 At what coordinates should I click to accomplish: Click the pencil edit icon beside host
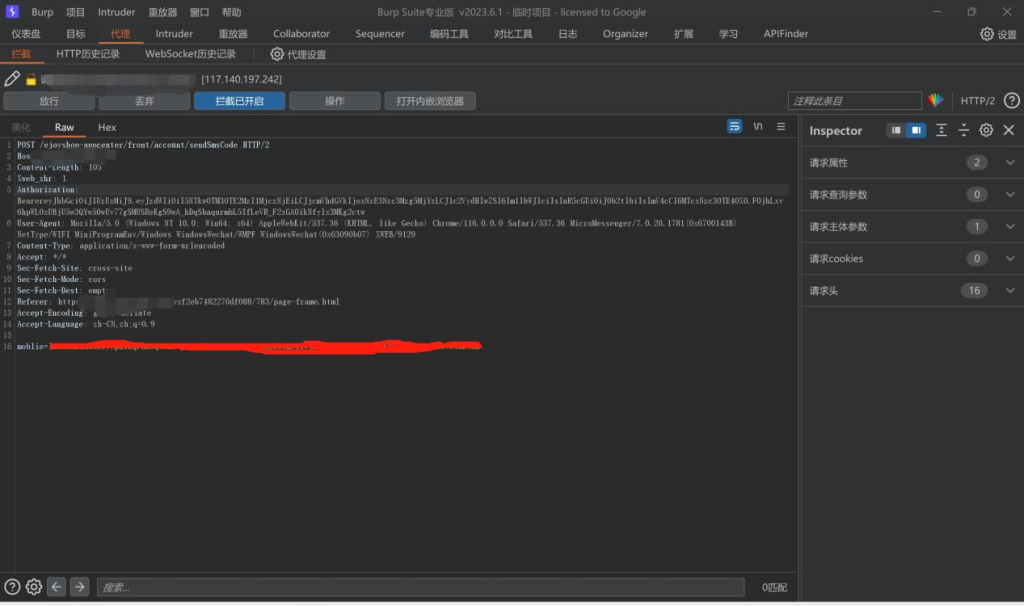(12, 79)
